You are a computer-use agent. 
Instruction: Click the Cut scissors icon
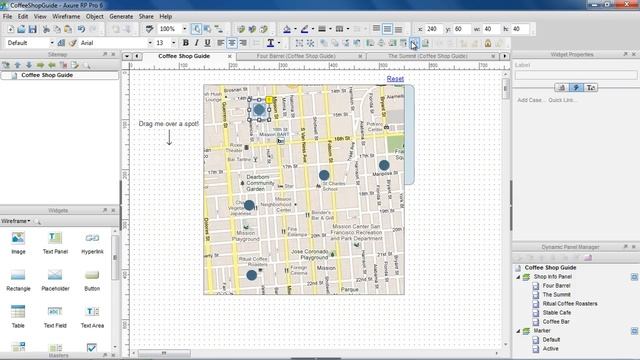(46, 29)
